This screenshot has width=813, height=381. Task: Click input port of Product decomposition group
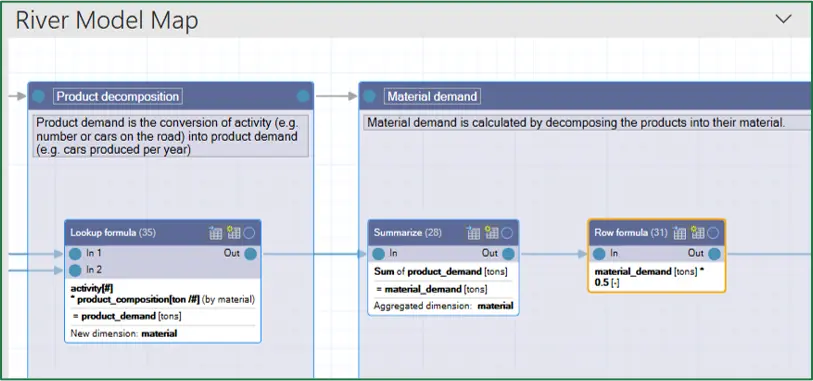click(38, 96)
